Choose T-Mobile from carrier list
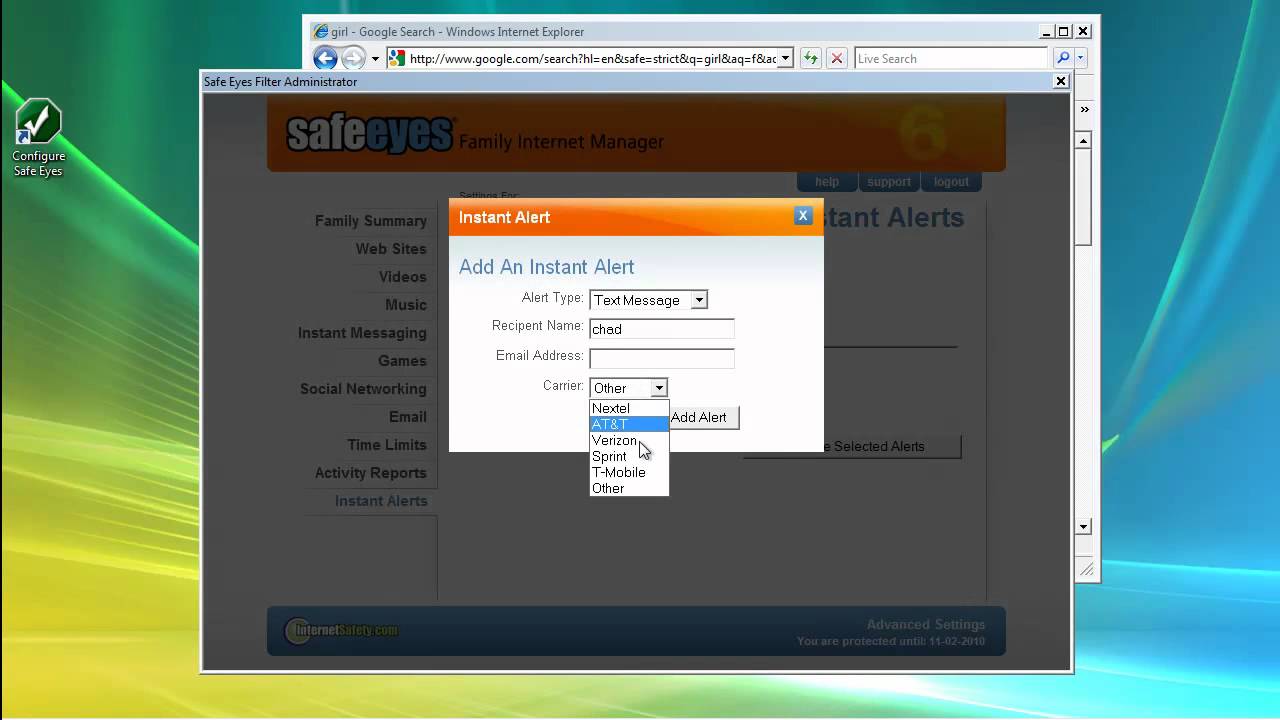 point(629,472)
